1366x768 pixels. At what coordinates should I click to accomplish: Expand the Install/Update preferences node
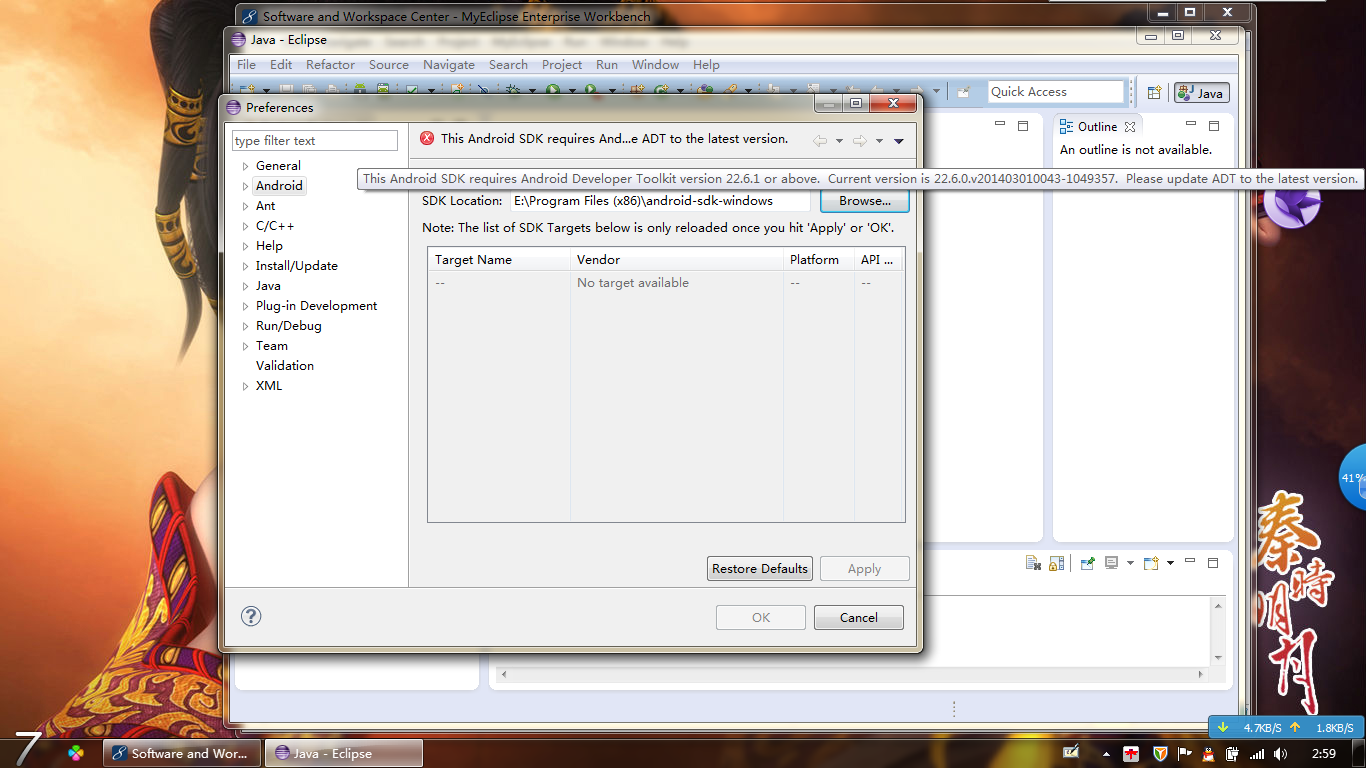coord(245,266)
